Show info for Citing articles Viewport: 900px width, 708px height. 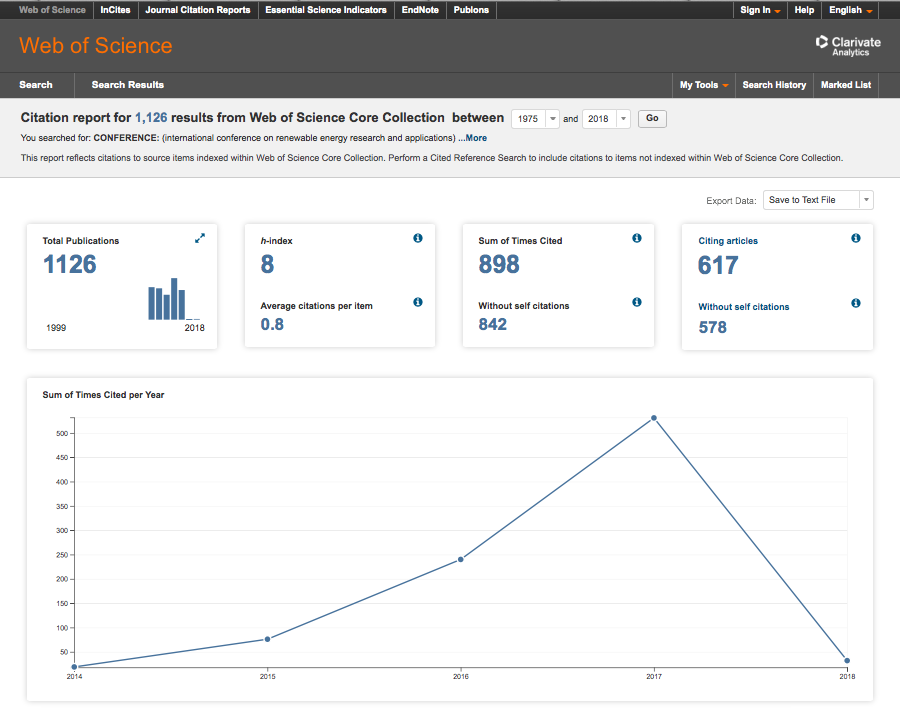856,238
